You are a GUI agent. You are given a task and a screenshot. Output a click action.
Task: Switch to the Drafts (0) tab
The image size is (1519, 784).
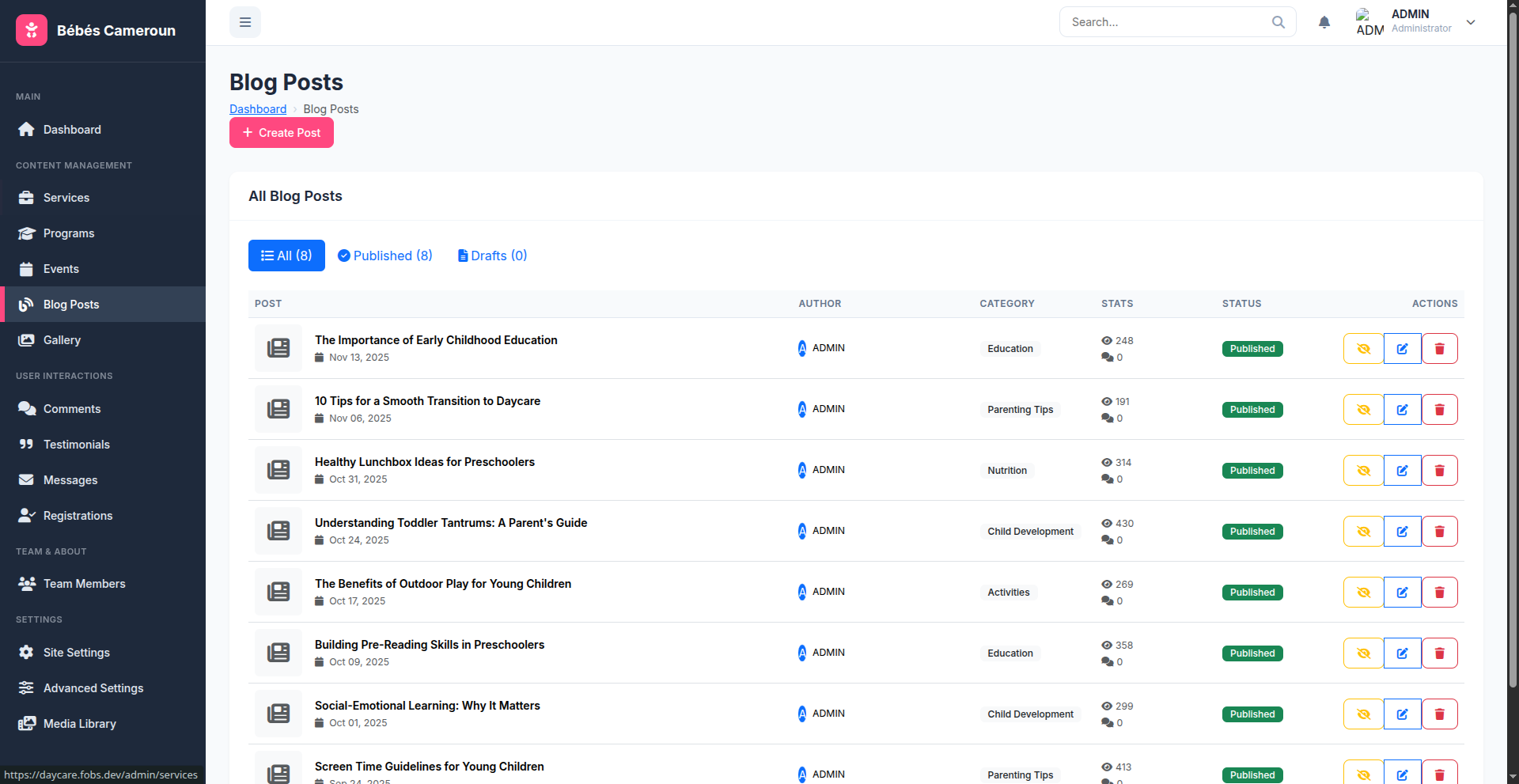[x=492, y=256]
